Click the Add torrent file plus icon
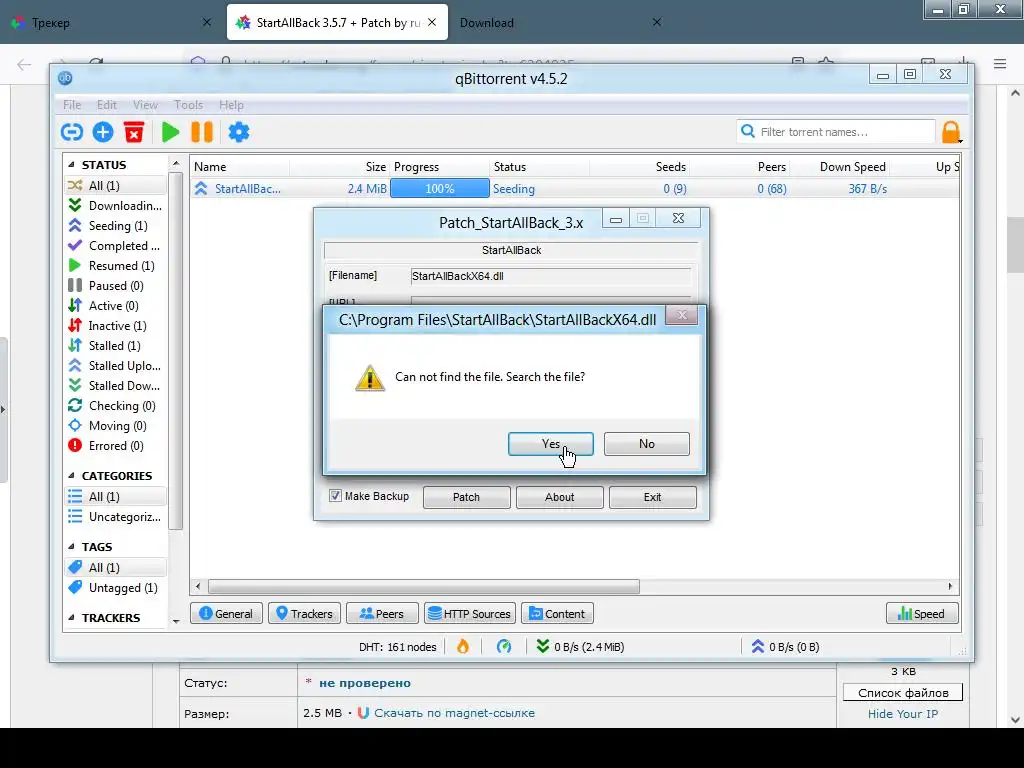Image resolution: width=1024 pixels, height=768 pixels. [103, 132]
